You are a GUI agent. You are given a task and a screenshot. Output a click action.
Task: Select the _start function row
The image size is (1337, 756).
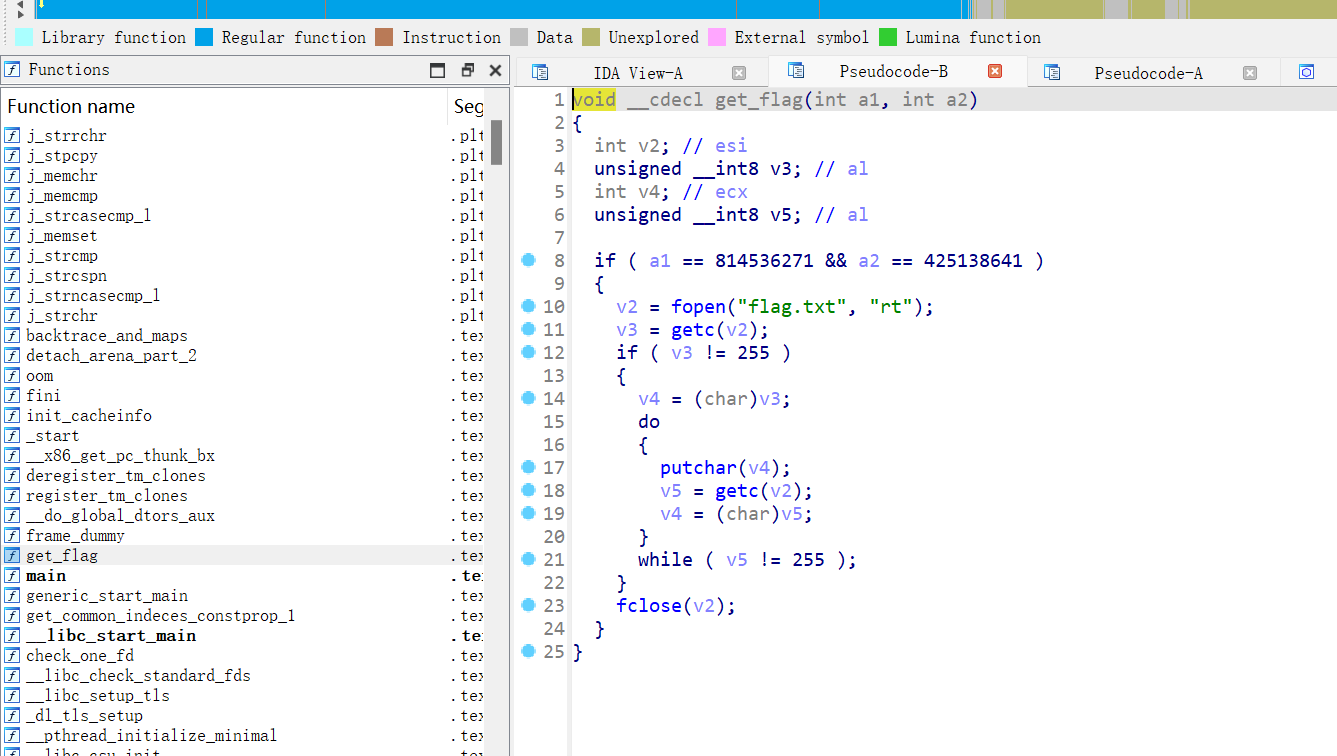point(243,436)
